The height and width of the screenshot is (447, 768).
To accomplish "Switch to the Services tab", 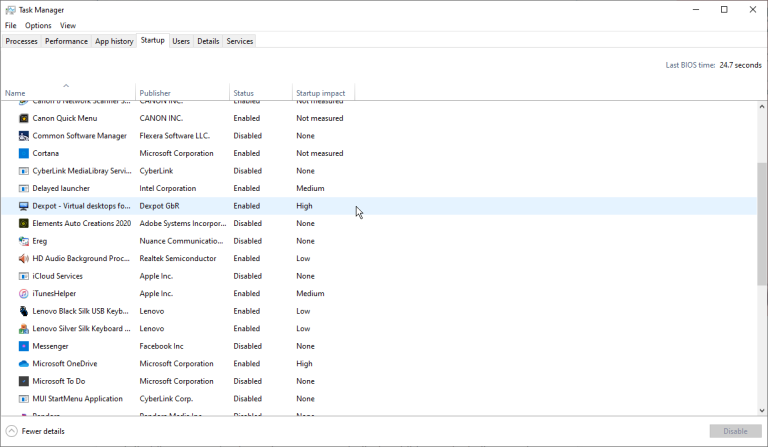I will click(x=239, y=41).
